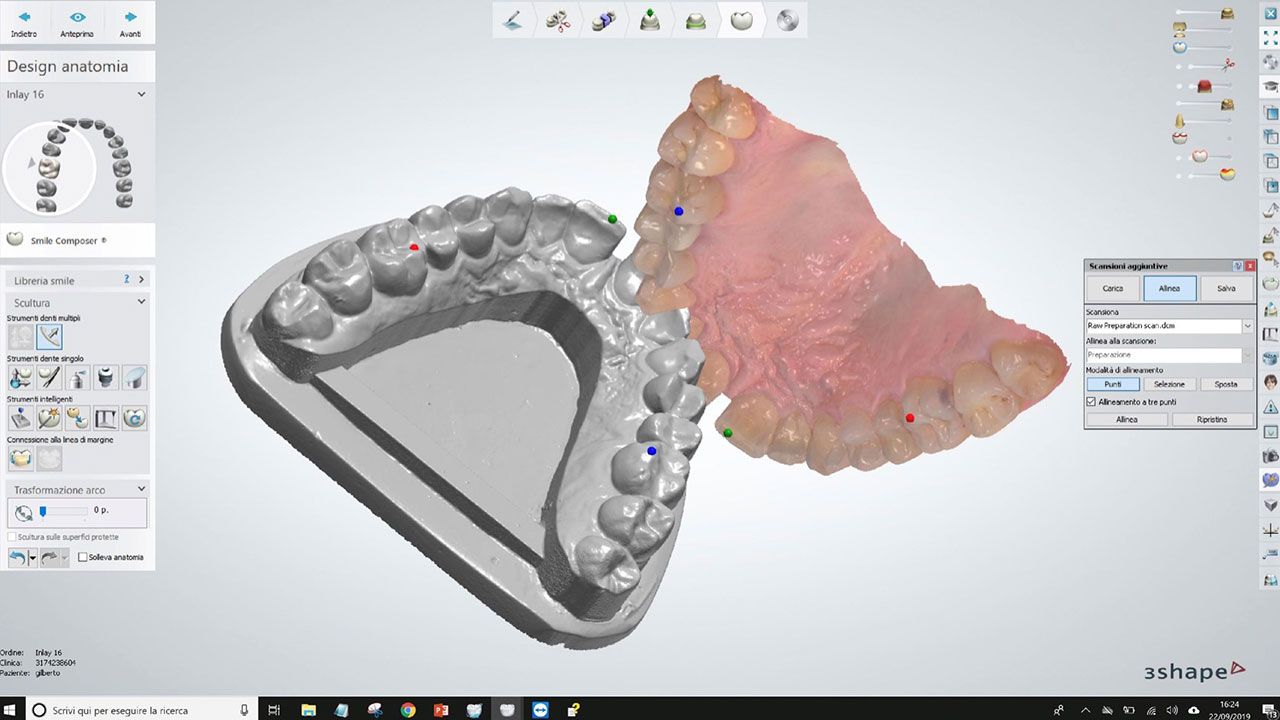Enable Solleva anatomia
The height and width of the screenshot is (720, 1280).
pyautogui.click(x=84, y=557)
